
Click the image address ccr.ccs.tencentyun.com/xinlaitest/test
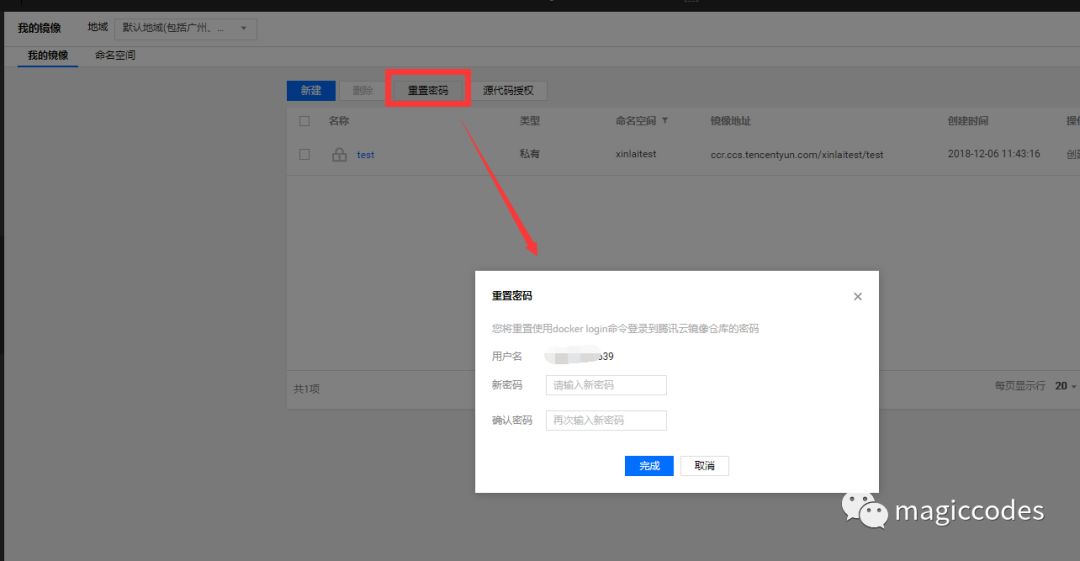pos(797,154)
